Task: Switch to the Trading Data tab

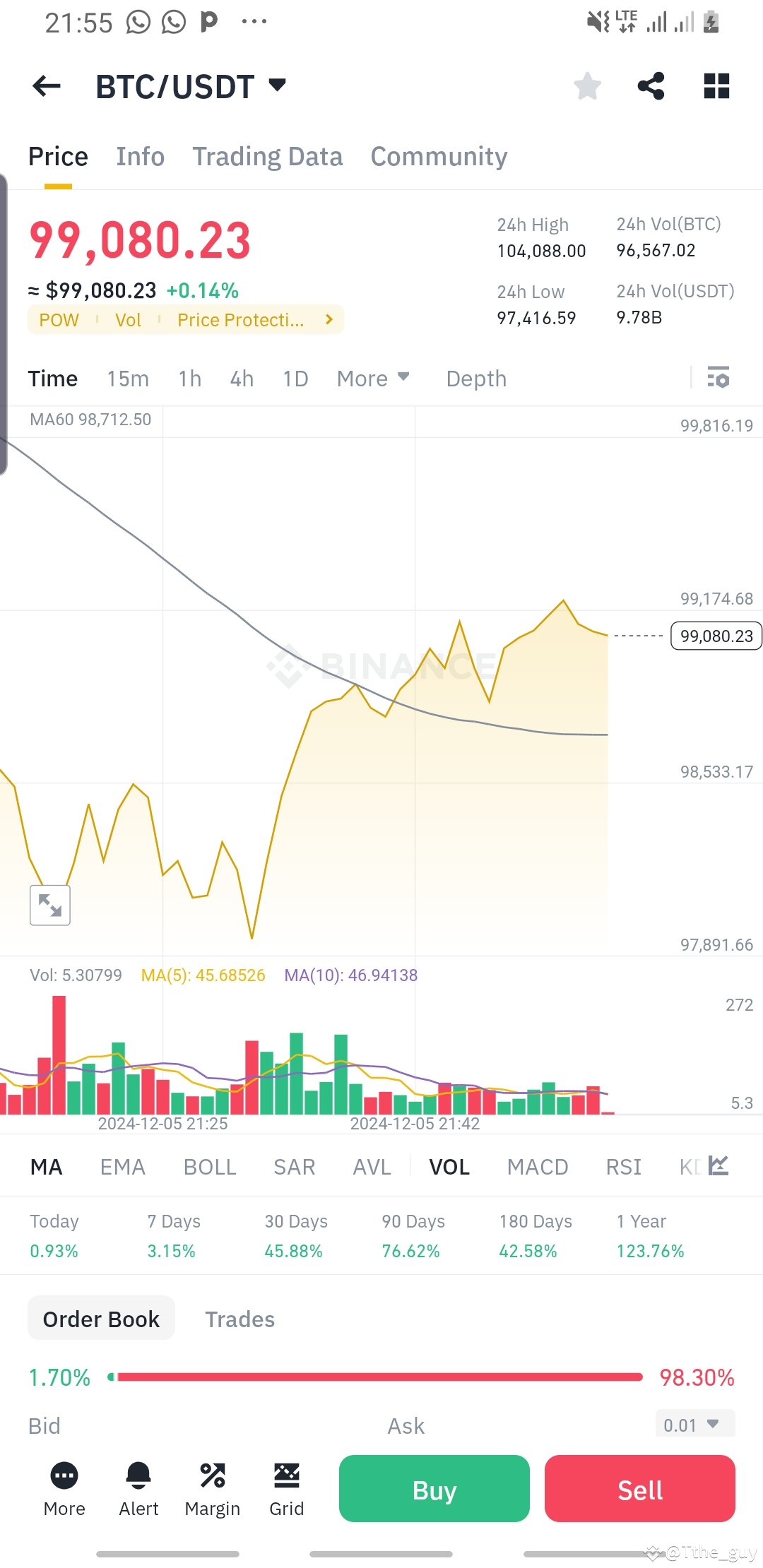Action: [x=267, y=157]
